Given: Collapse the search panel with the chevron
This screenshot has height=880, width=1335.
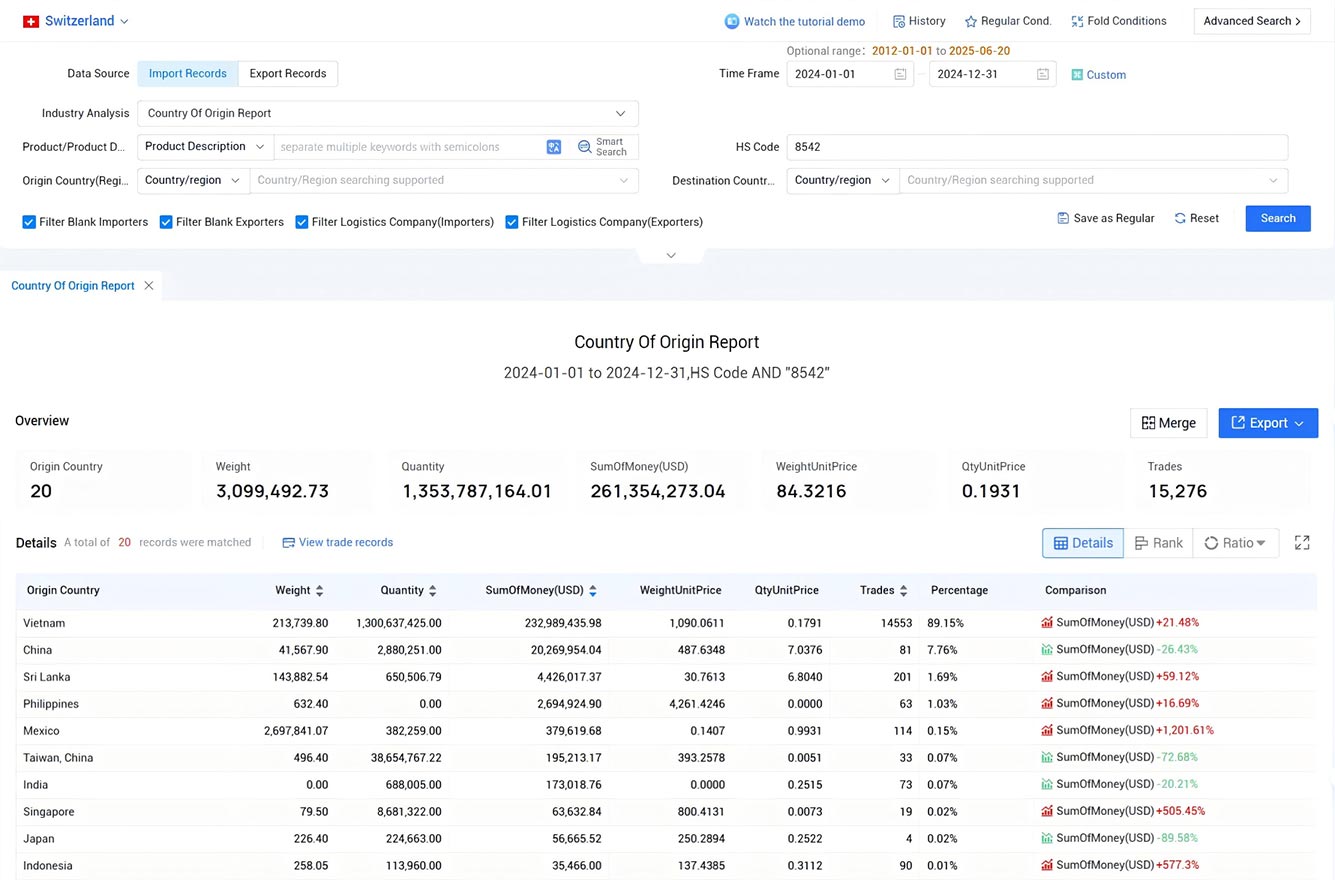Looking at the screenshot, I should (671, 256).
